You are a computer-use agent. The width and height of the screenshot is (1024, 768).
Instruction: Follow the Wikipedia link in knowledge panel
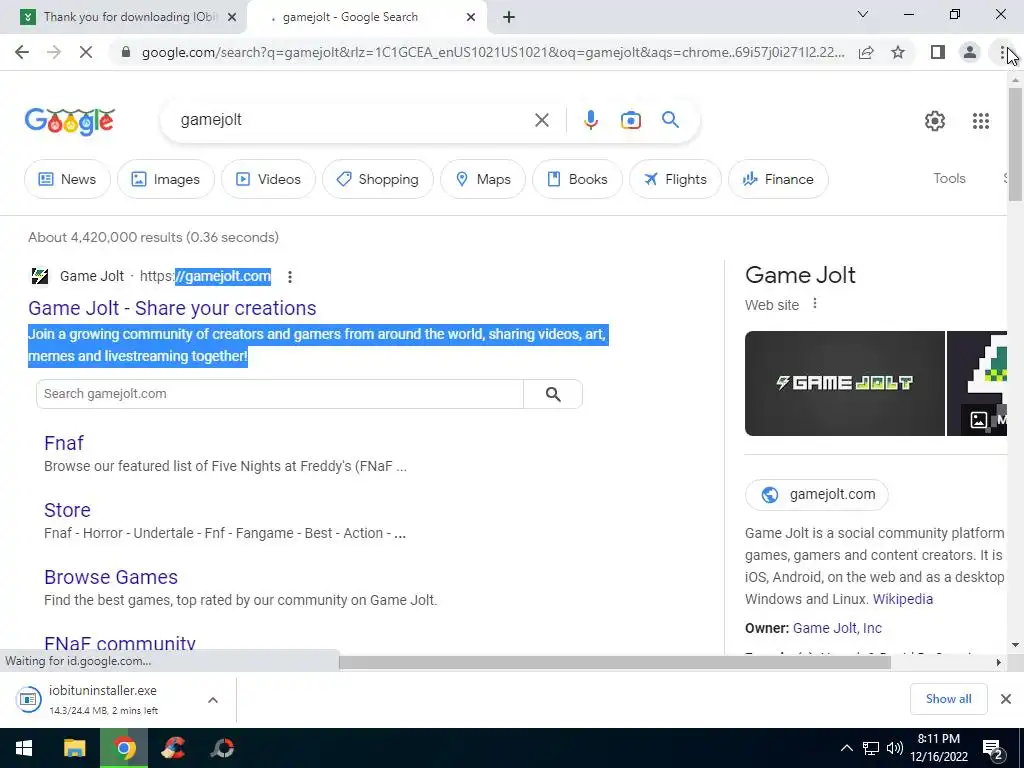click(903, 599)
